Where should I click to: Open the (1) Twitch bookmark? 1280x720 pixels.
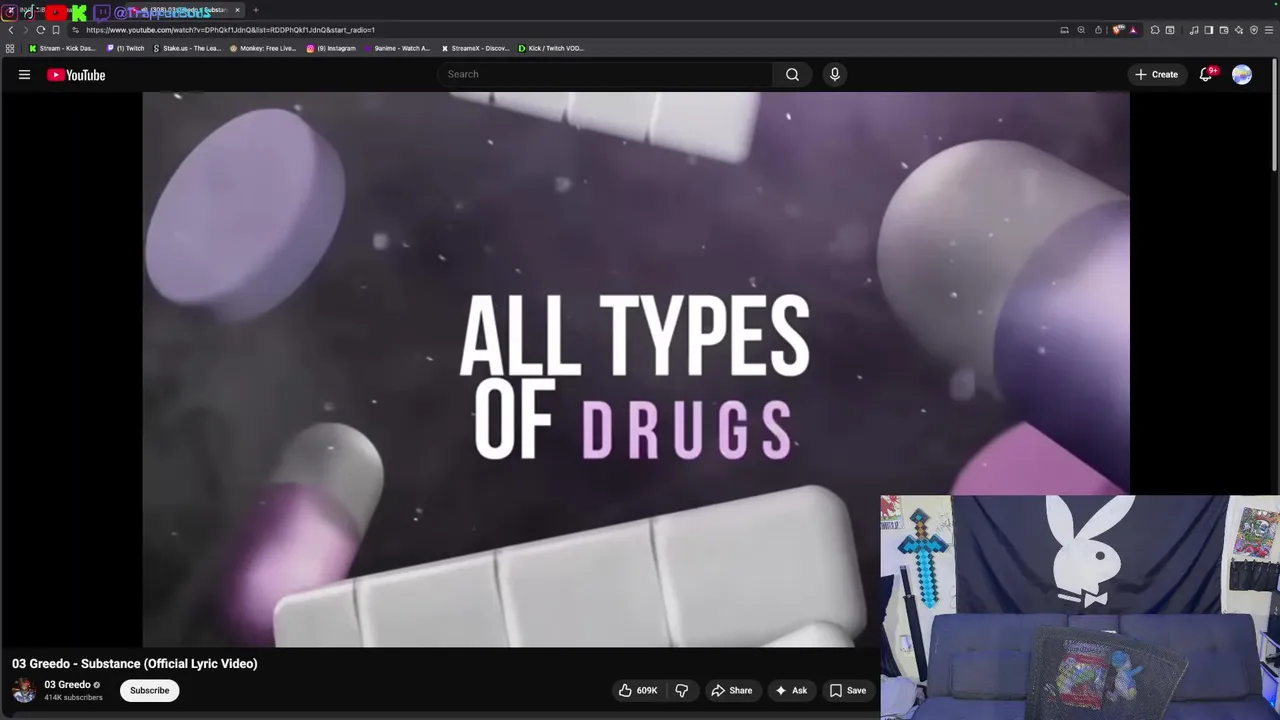coord(126,48)
